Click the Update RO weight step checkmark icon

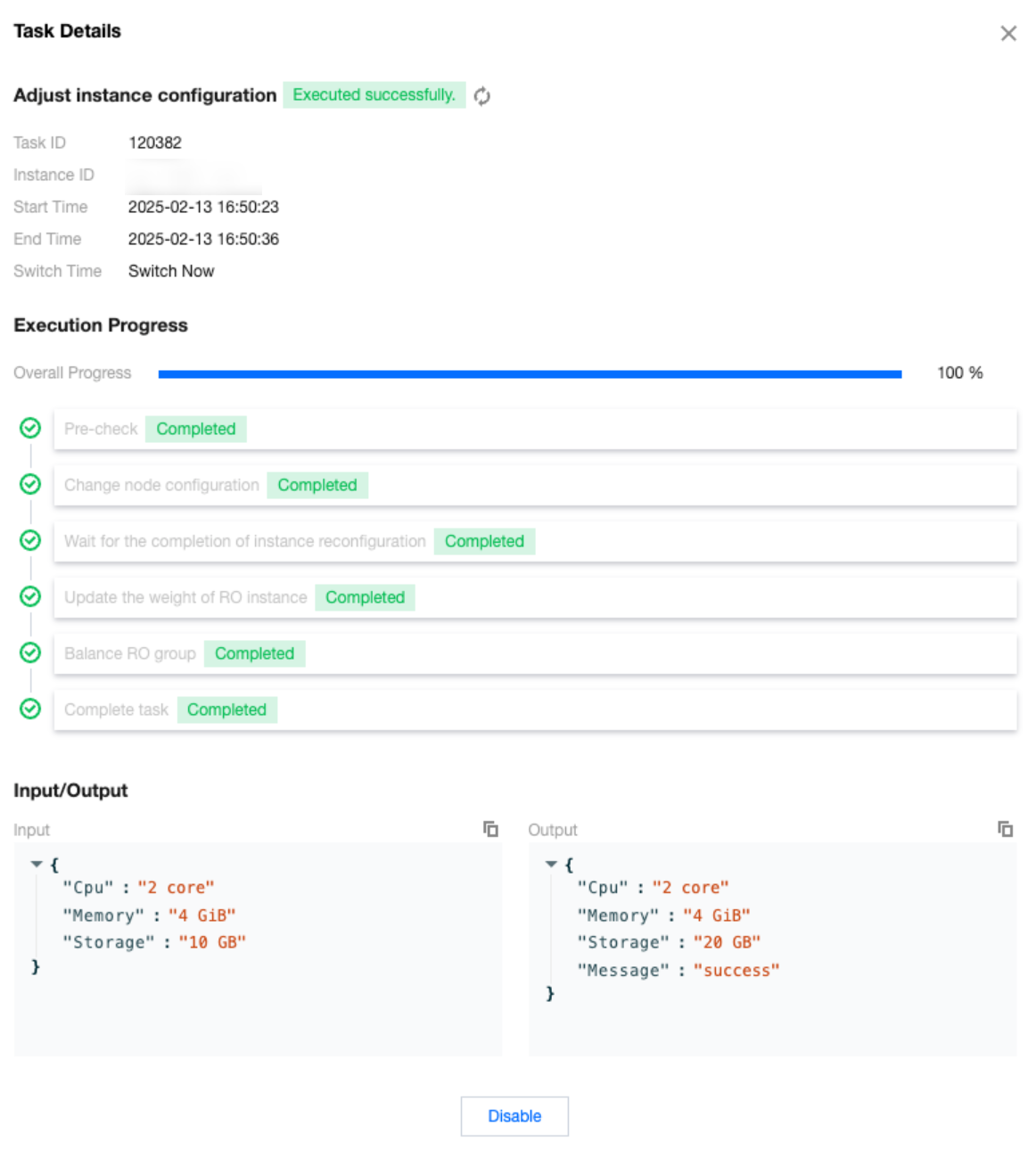click(x=30, y=596)
